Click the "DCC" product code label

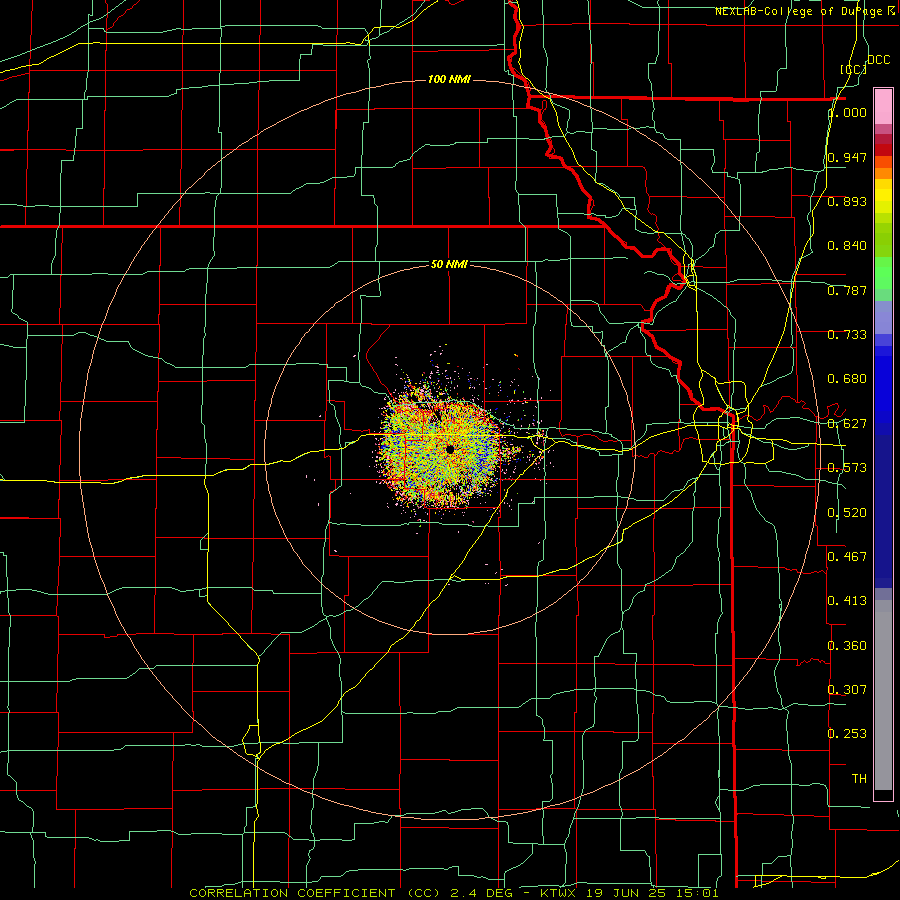click(x=878, y=60)
